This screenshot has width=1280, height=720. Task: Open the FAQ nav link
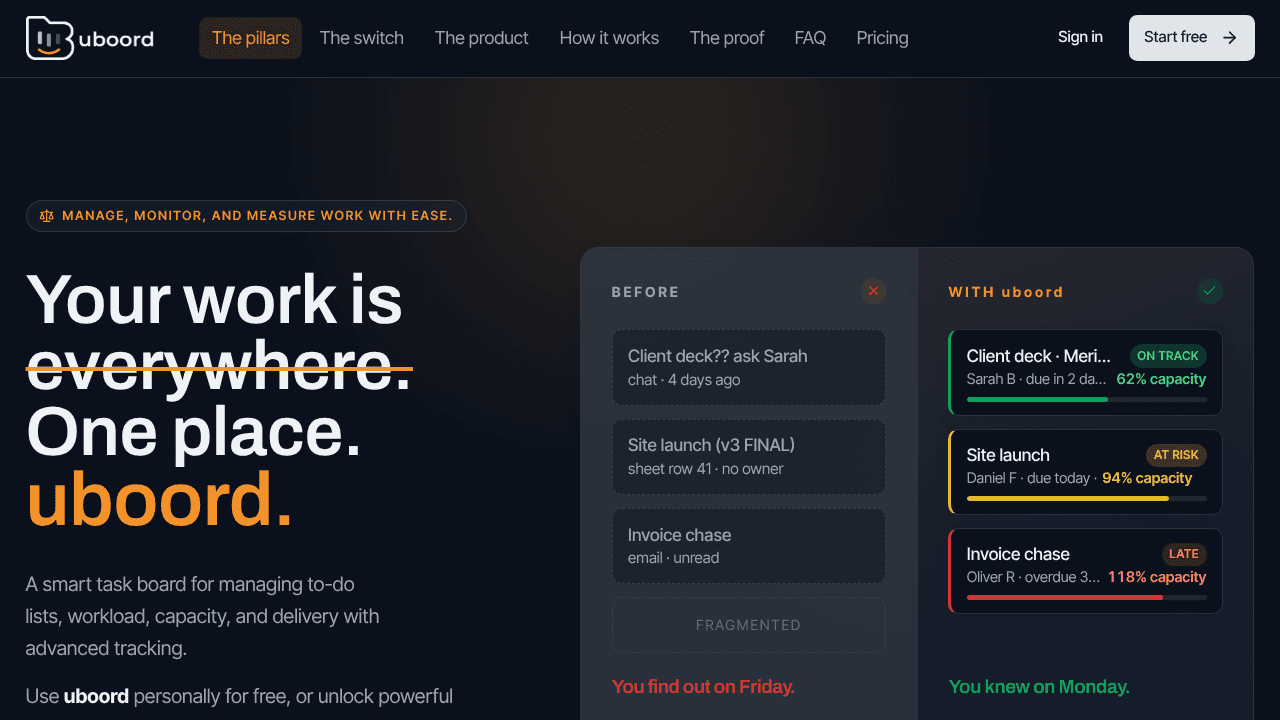click(810, 38)
